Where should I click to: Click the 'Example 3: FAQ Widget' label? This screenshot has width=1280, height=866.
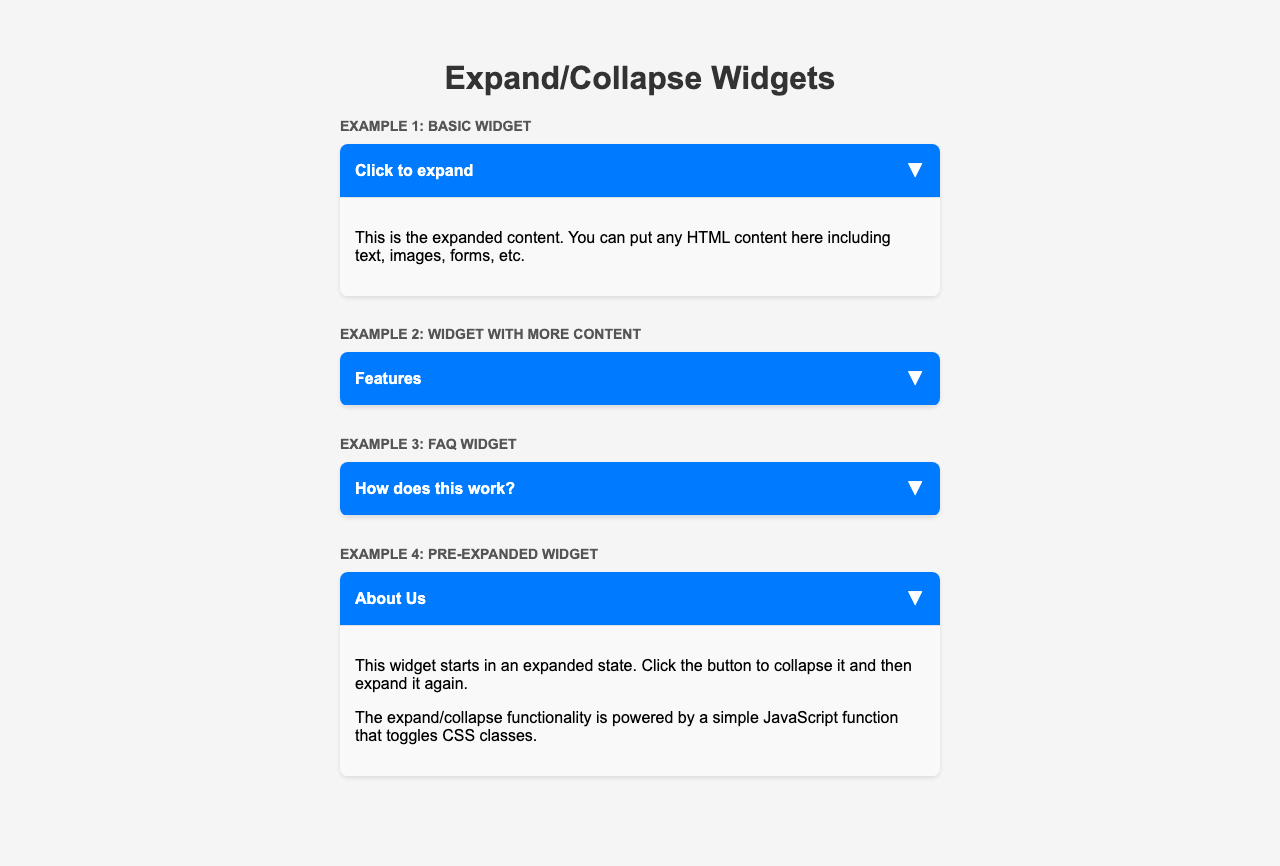[x=428, y=444]
